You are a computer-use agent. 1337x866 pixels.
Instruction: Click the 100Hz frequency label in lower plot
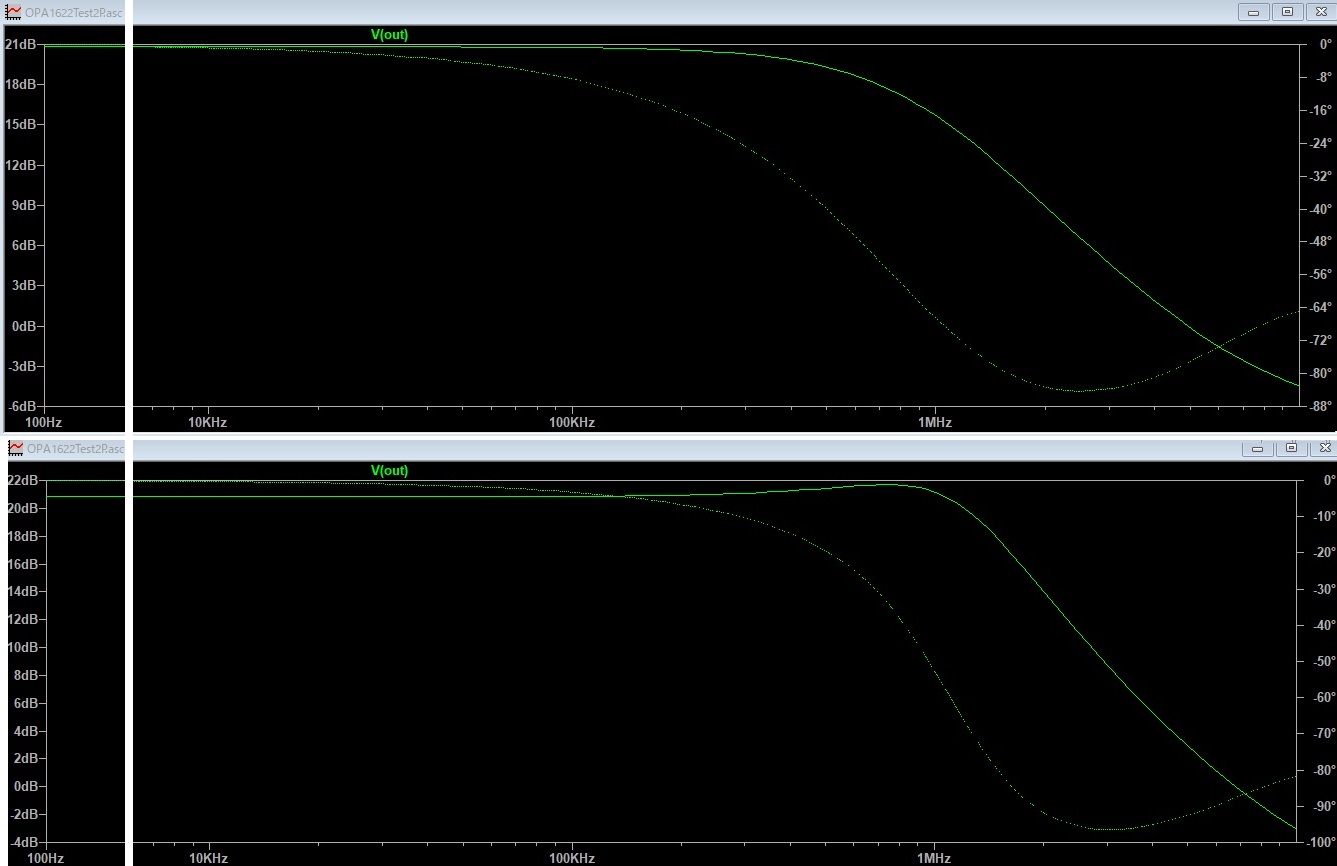tap(45, 858)
